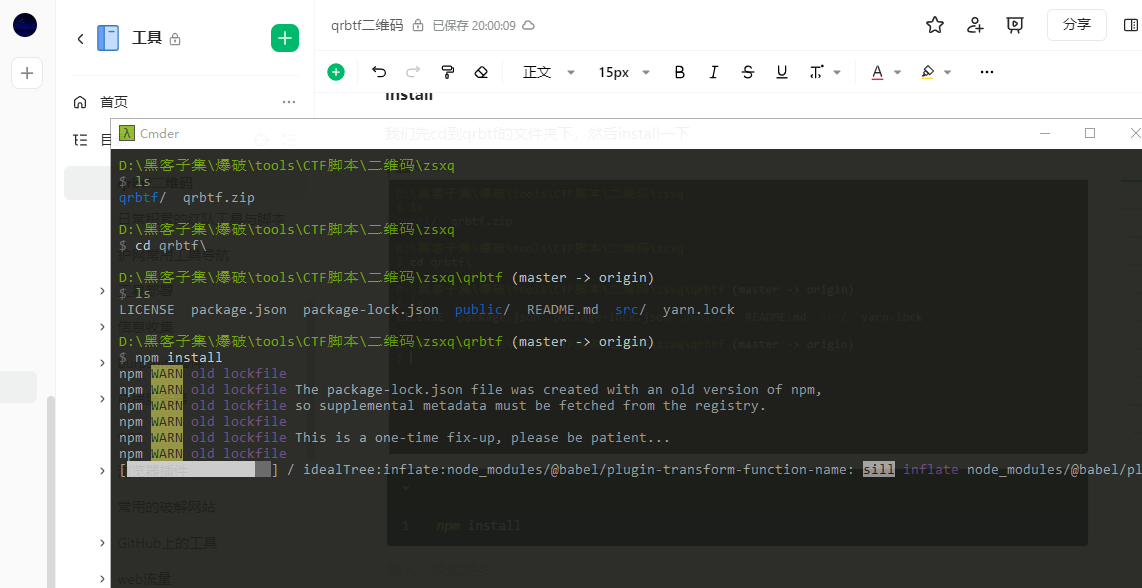The height and width of the screenshot is (588, 1142).
Task: Create new item with green plus button
Action: pyautogui.click(x=285, y=38)
